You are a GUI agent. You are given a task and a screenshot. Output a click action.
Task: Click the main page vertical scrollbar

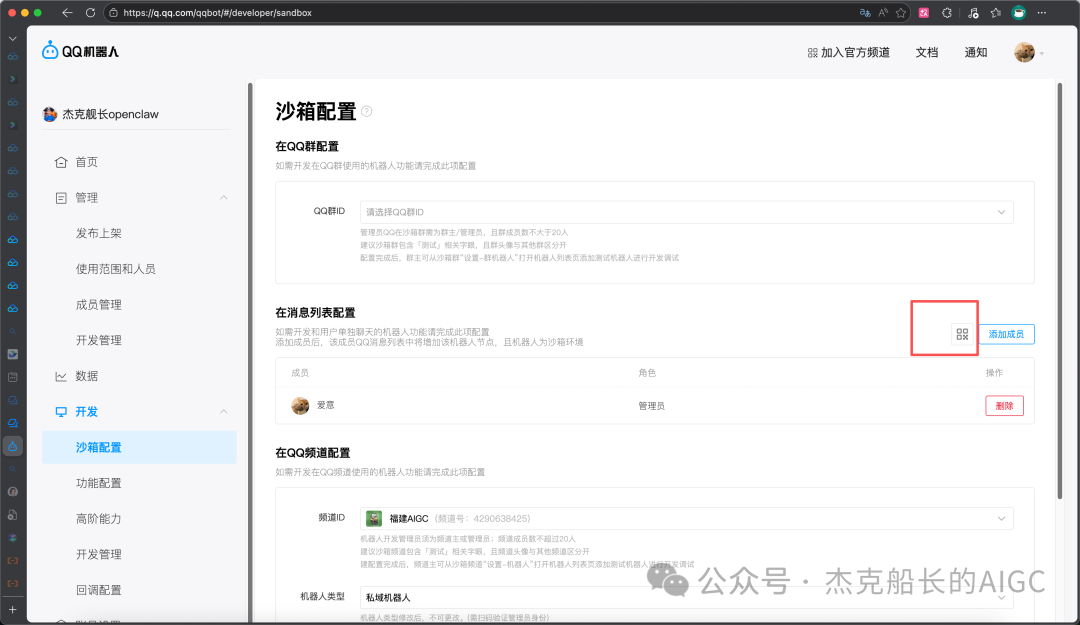1060,291
